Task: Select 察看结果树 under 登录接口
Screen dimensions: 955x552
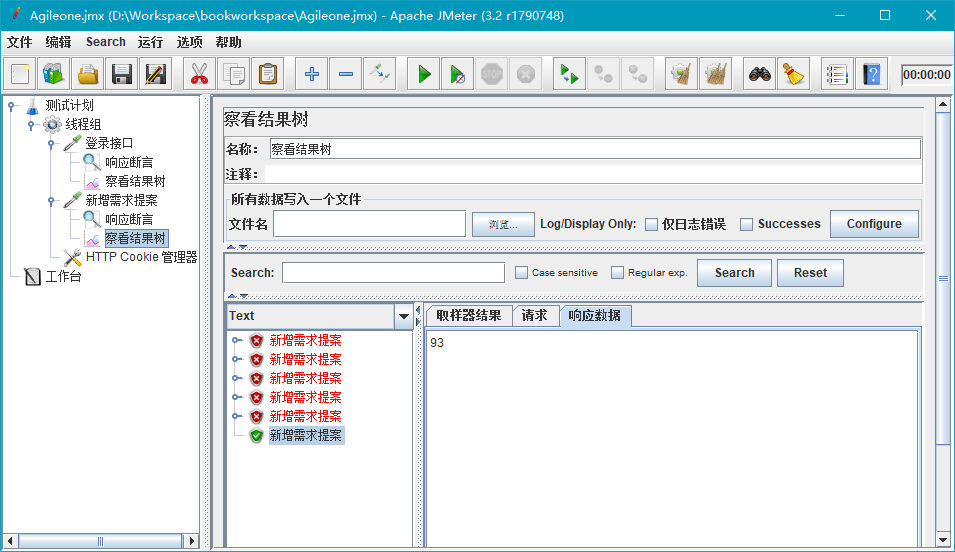Action: 135,182
